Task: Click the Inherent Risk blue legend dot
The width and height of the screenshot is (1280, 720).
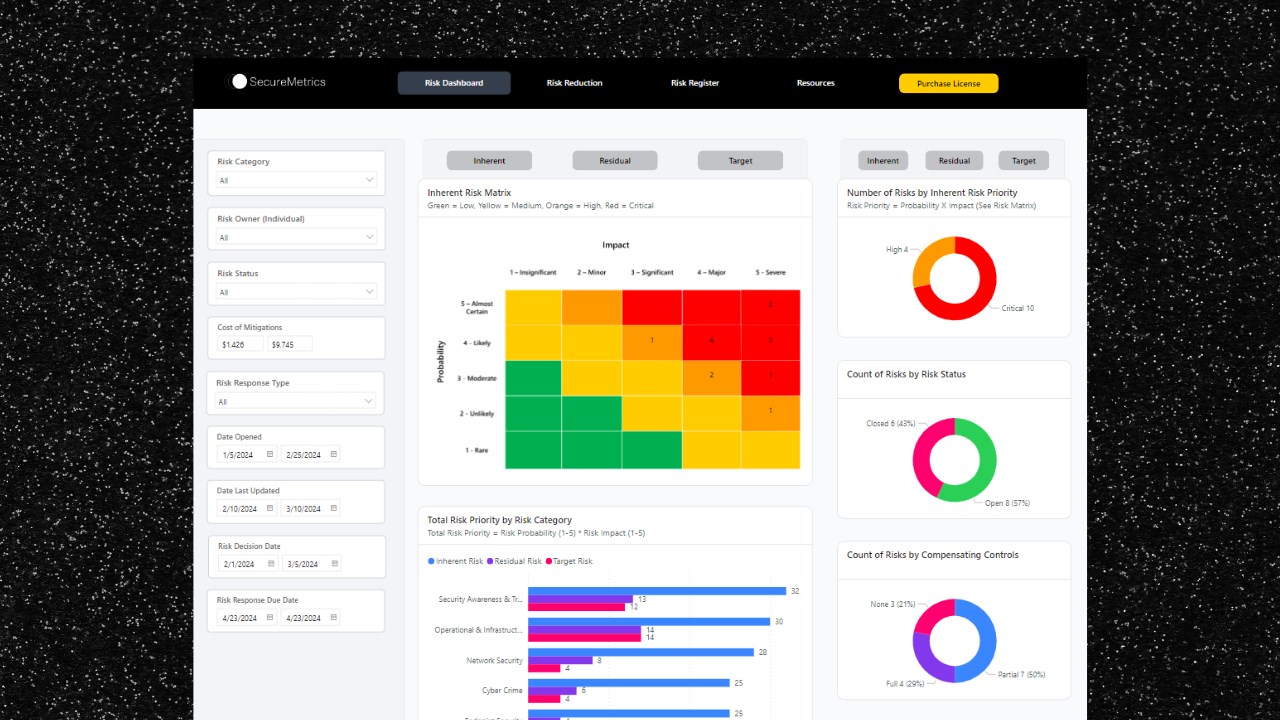Action: click(x=431, y=561)
